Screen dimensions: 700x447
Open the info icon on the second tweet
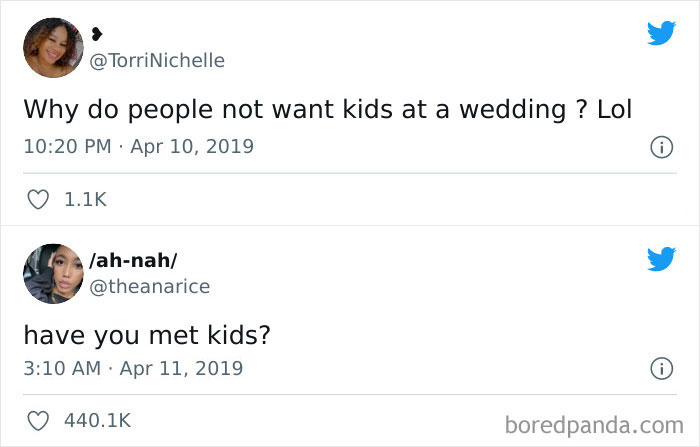pyautogui.click(x=660, y=369)
